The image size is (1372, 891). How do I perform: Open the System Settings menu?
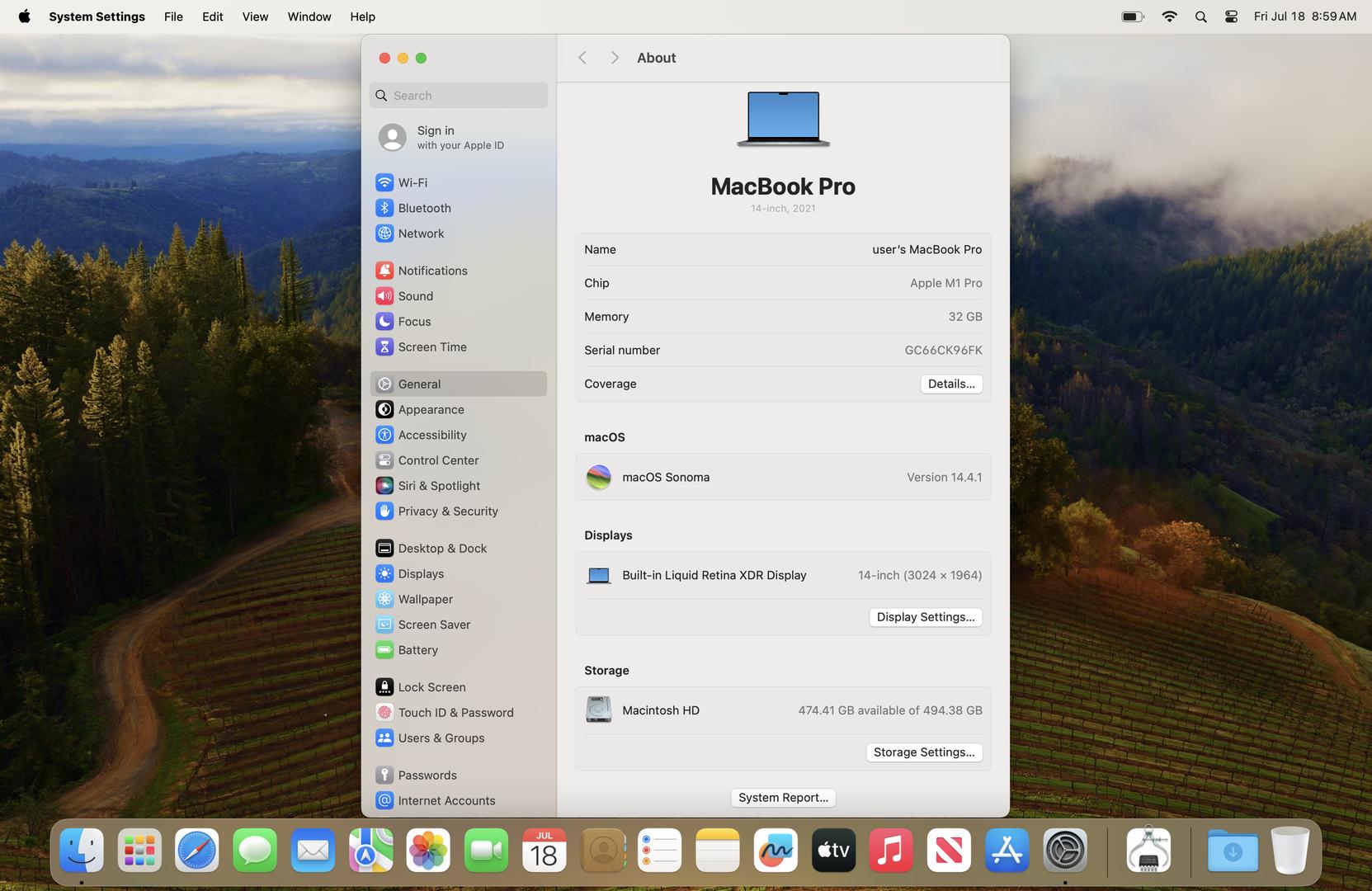97,16
